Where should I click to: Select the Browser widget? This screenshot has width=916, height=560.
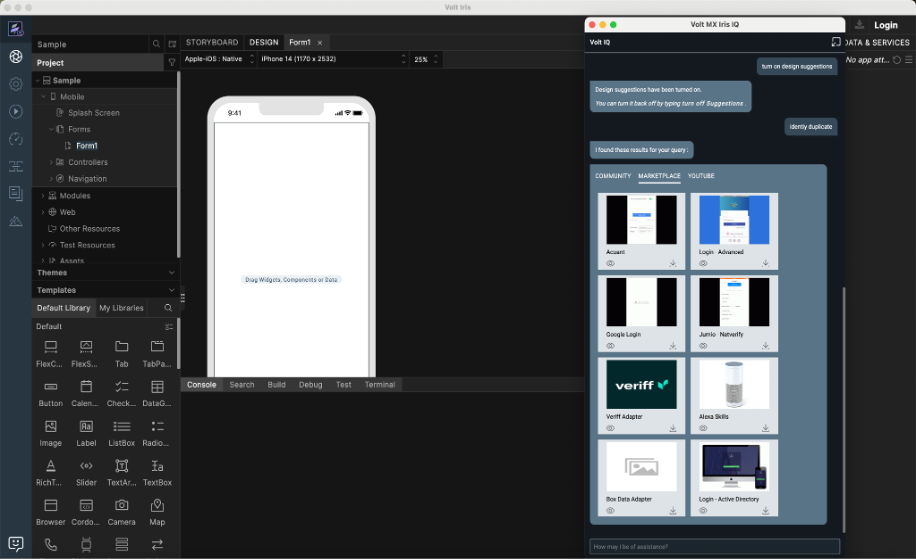[50, 512]
